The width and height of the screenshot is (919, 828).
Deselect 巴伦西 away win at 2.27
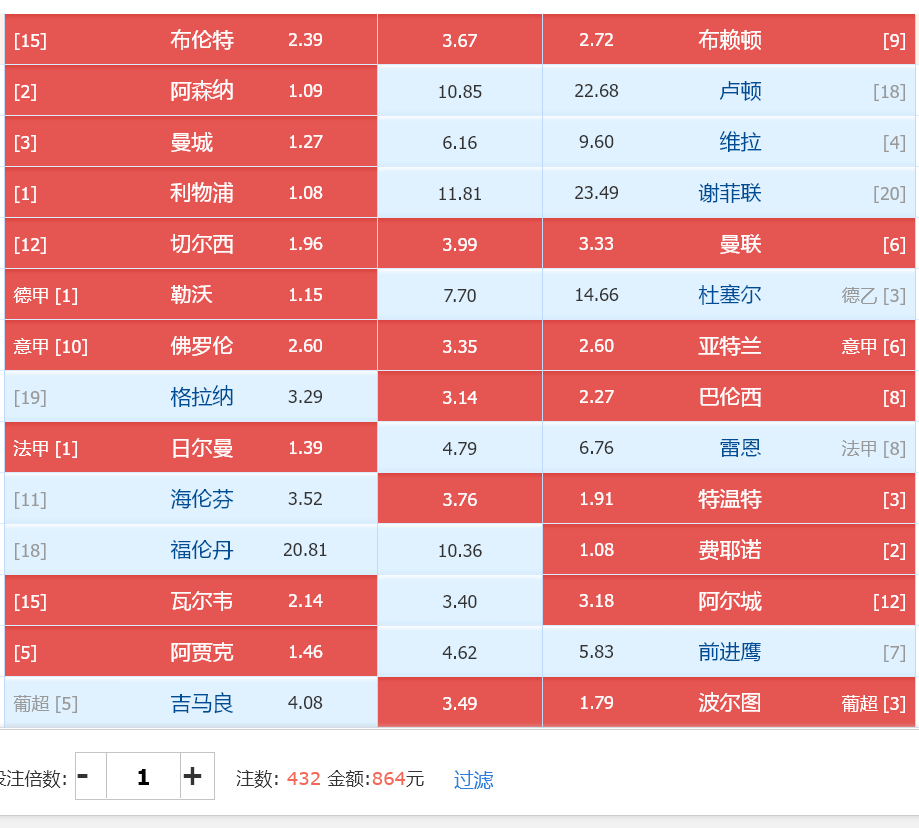729,396
